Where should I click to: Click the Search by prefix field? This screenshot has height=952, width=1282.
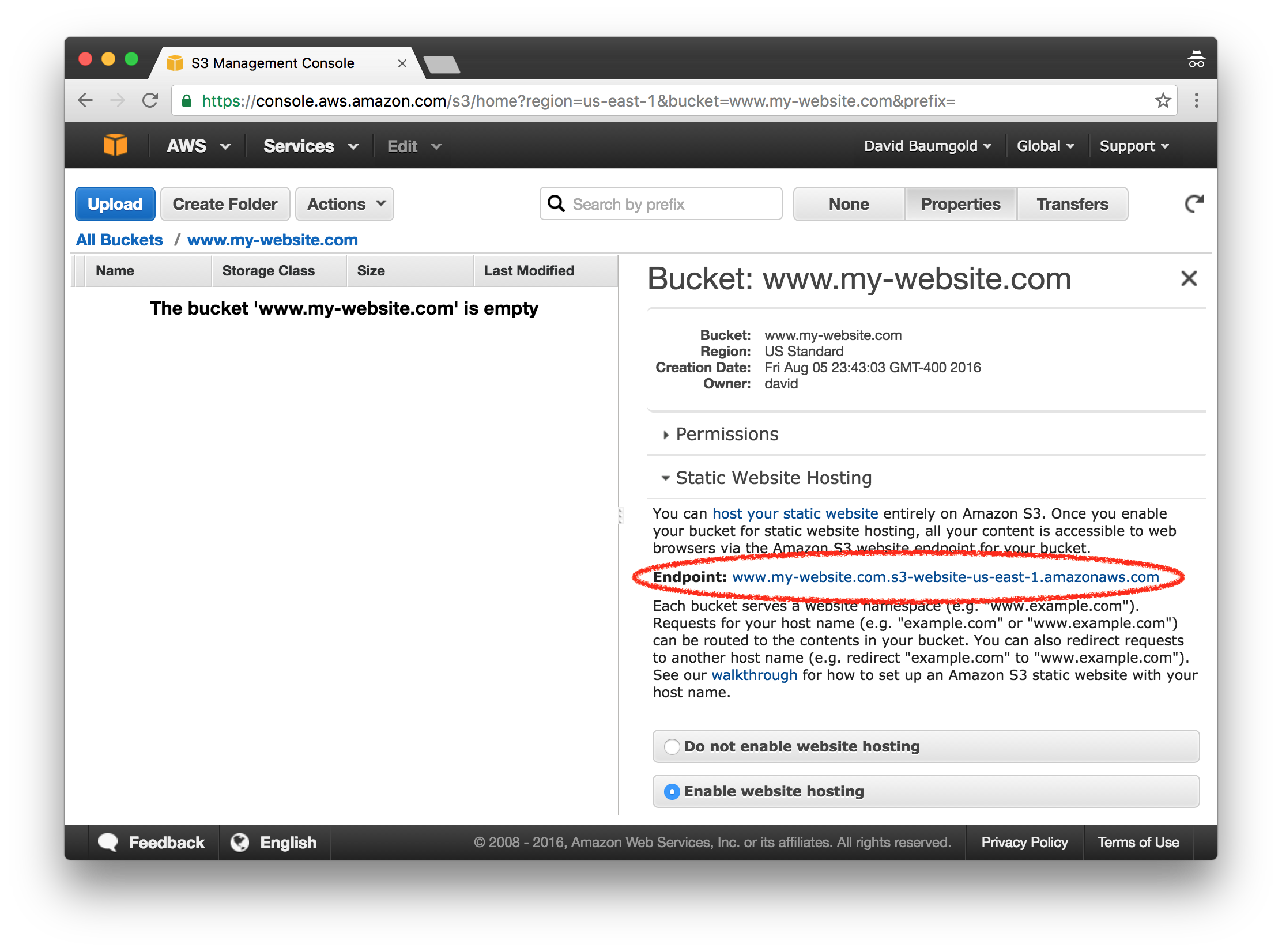pos(661,204)
